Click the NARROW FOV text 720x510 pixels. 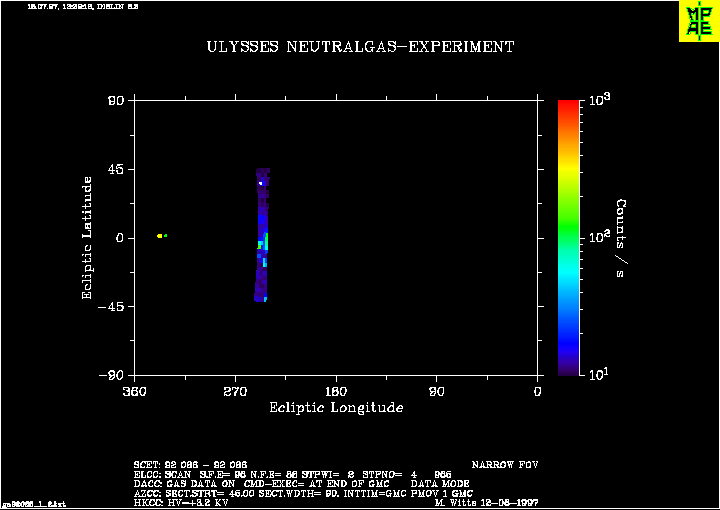pos(505,465)
